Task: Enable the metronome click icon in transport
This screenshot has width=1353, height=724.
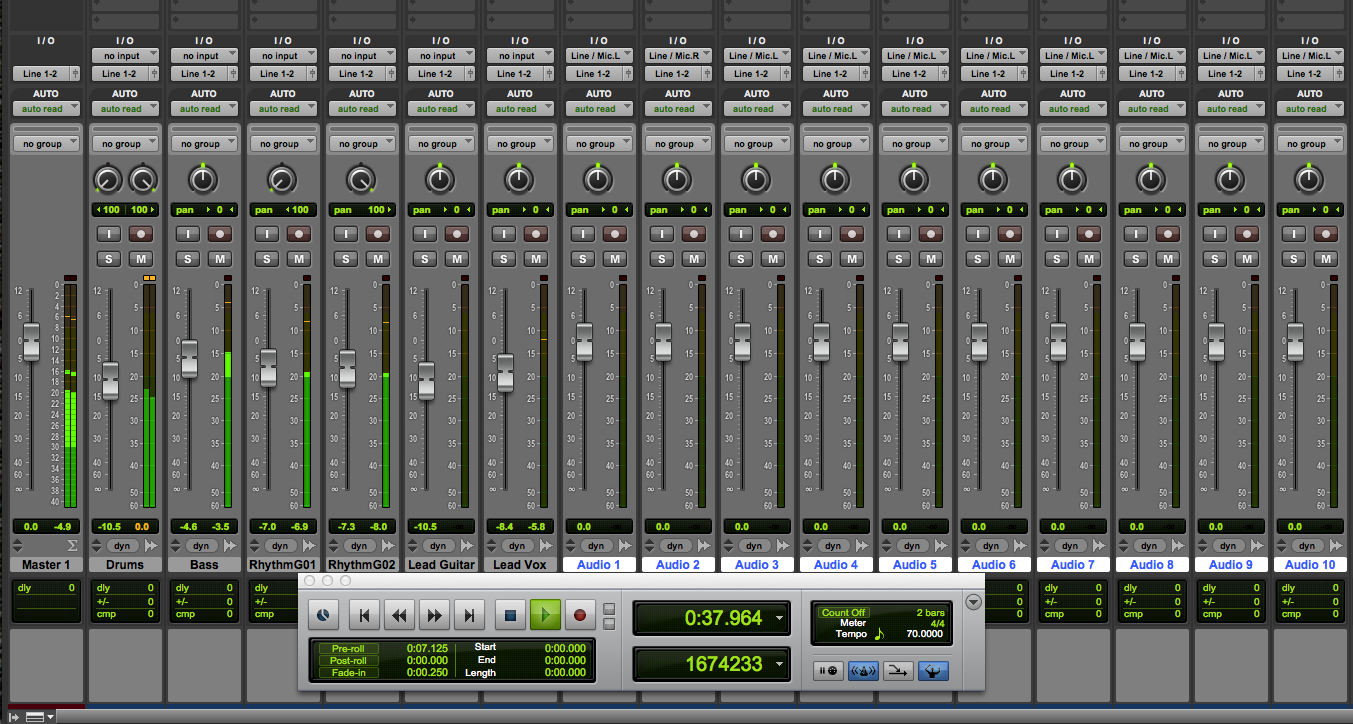Action: click(864, 671)
